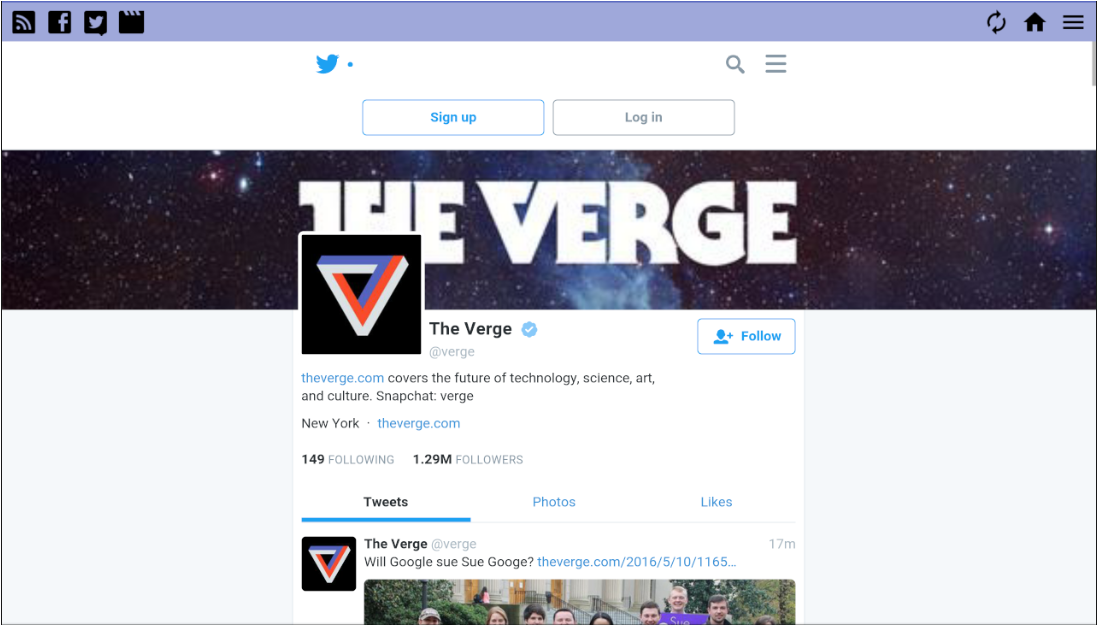Switch to the Photos tab
The image size is (1097, 625).
(554, 502)
